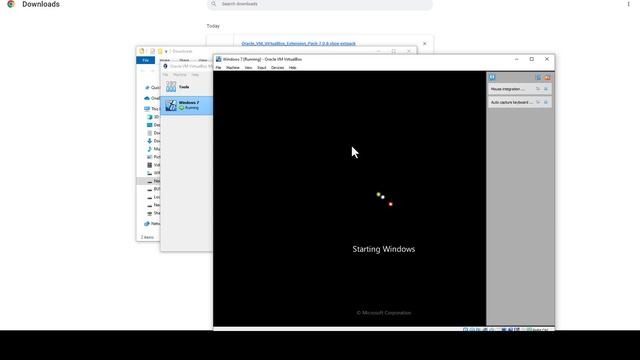Open View menu in the running VM window

pyautogui.click(x=248, y=68)
